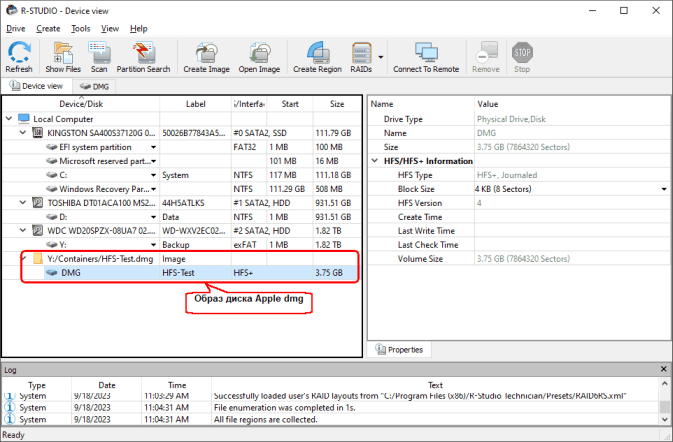This screenshot has height=442, width=673.
Task: Click the R-STUDIO title bar app icon
Action: click(12, 10)
